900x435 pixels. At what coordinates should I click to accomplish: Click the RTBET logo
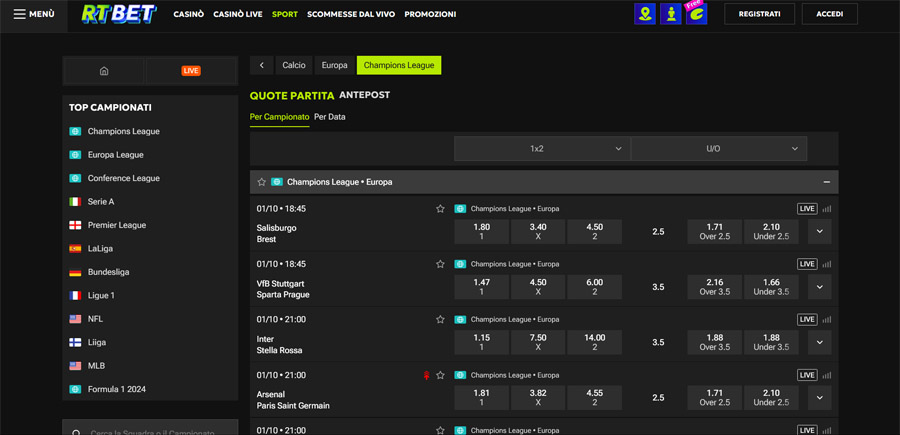pyautogui.click(x=121, y=14)
